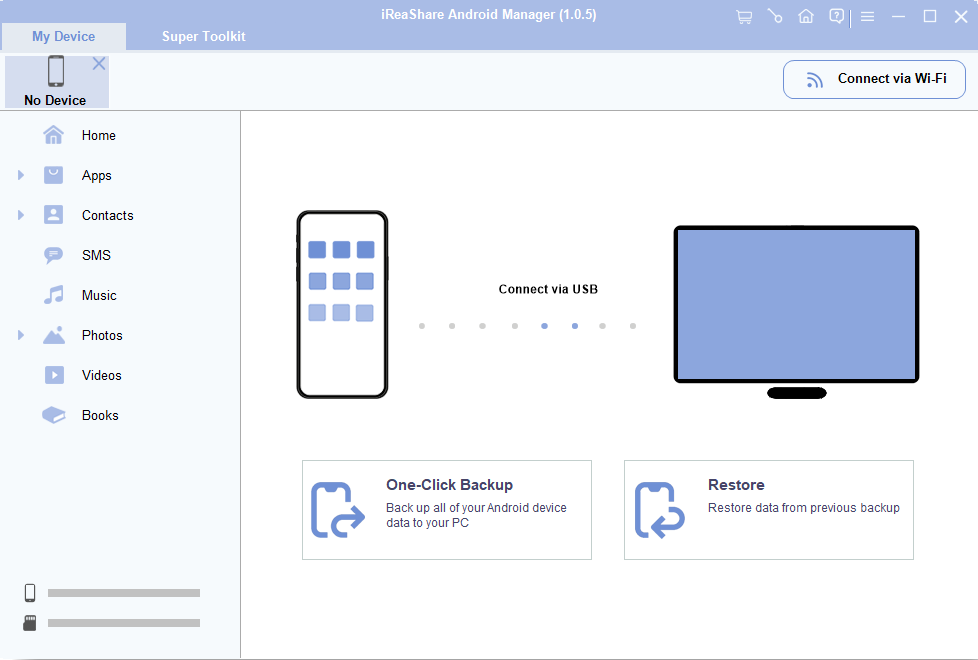Image resolution: width=978 pixels, height=660 pixels.
Task: Open the hamburger menu icon
Action: pyautogui.click(x=868, y=17)
